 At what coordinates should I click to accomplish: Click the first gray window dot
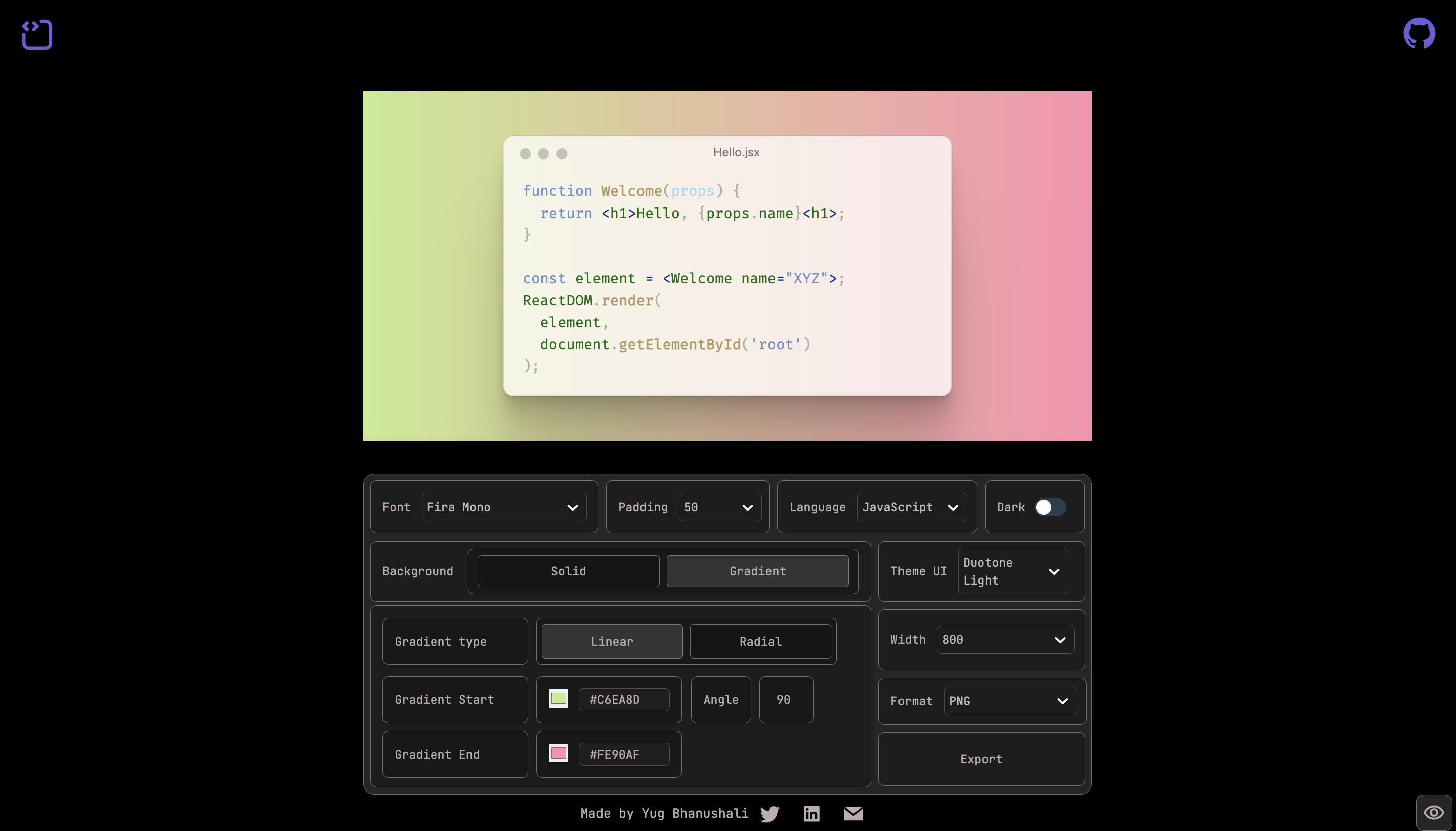pos(526,153)
